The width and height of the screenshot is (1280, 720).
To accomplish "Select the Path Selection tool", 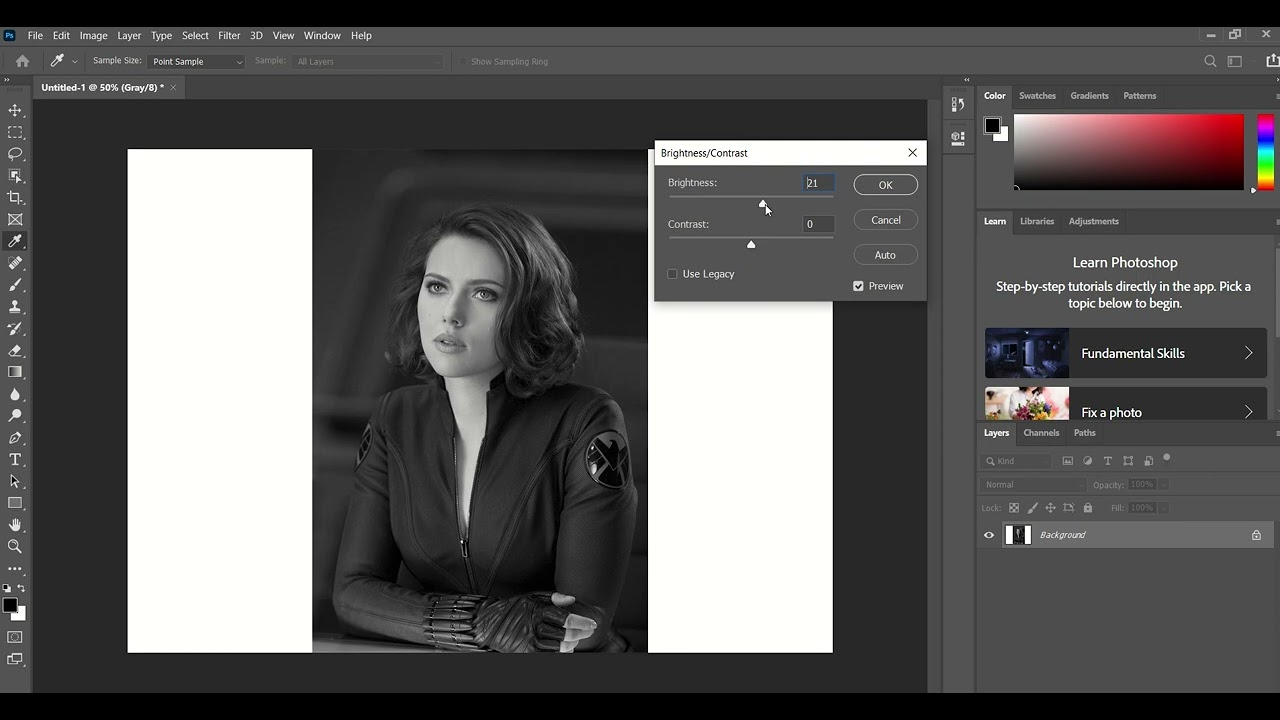I will 15,481.
